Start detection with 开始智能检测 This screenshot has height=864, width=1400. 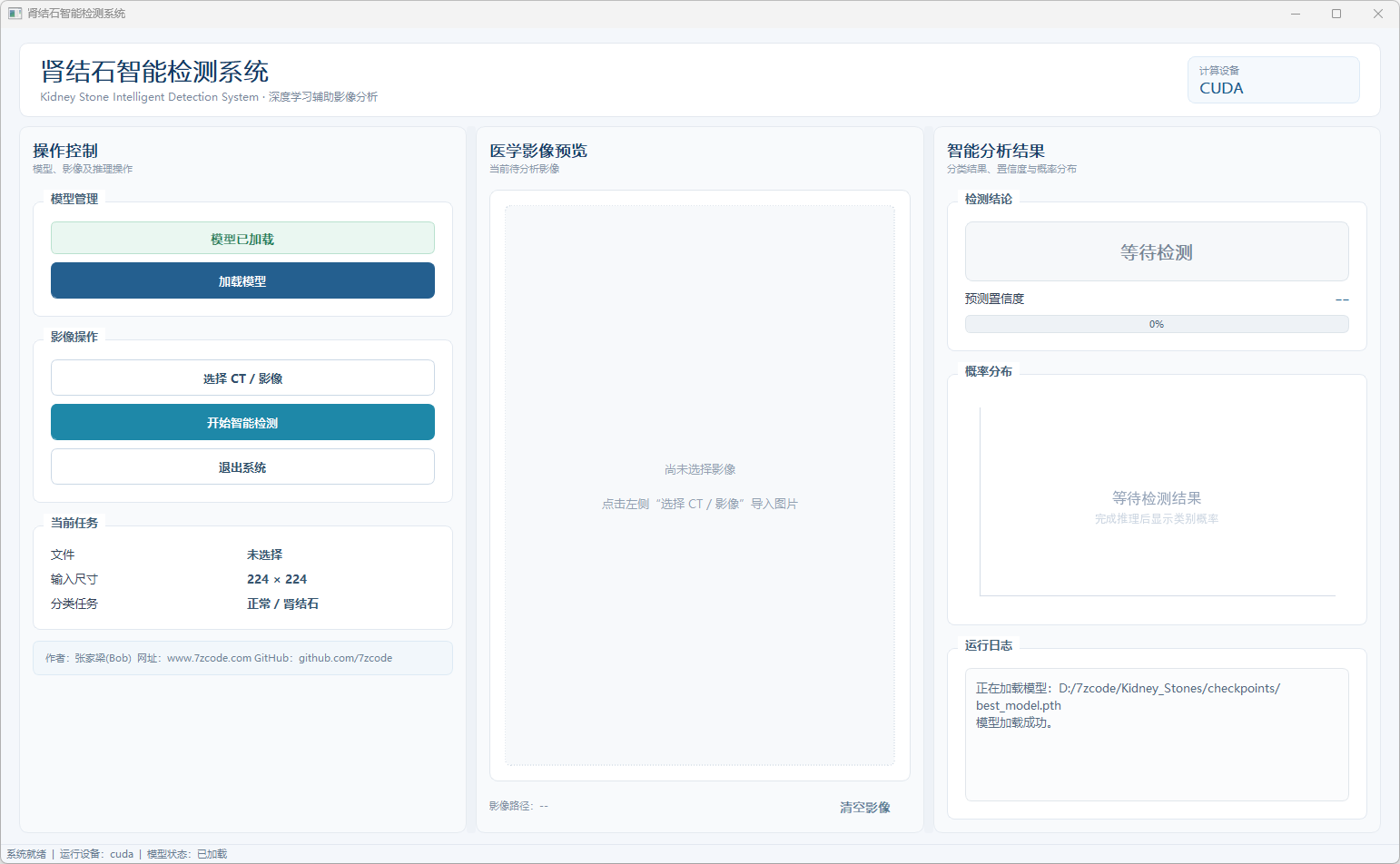pos(242,422)
